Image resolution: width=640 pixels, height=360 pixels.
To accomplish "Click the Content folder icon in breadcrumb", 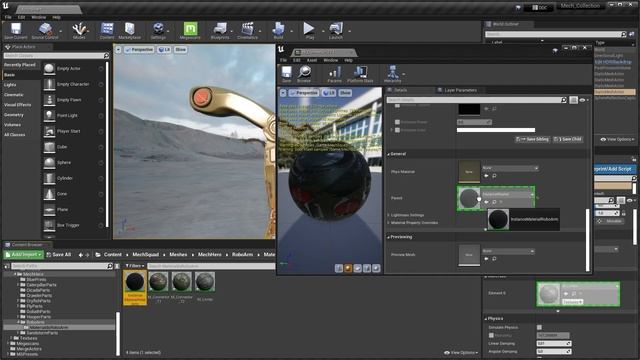I will point(98,255).
